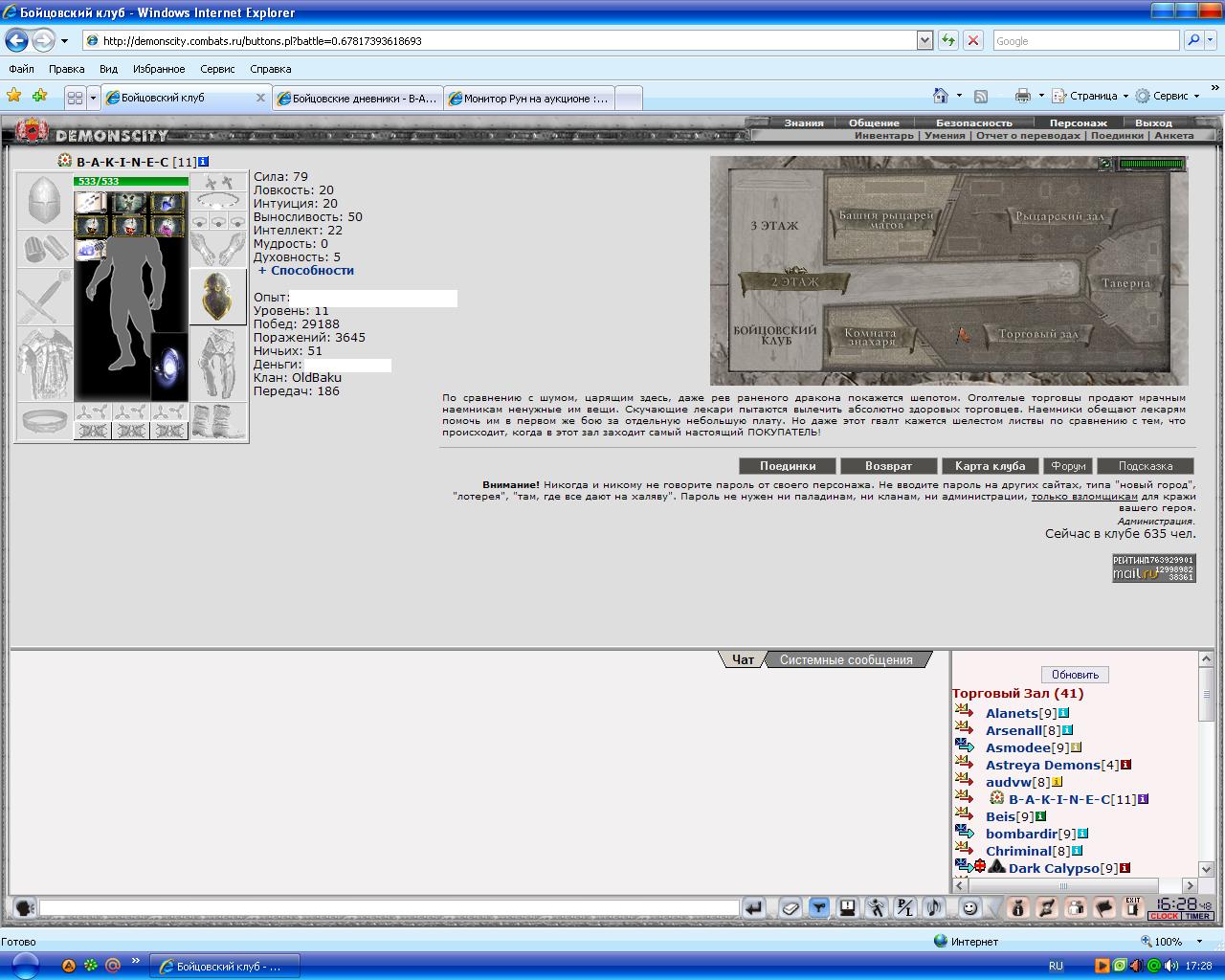Click the smiley emoticons icon
This screenshot has height=980, width=1225.
(x=970, y=907)
